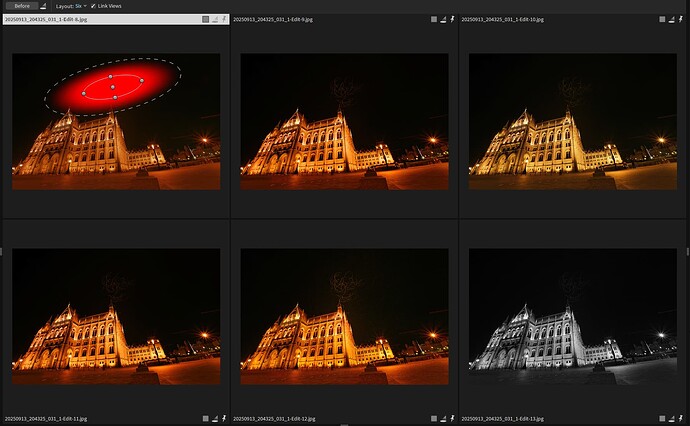Click the center handle of the red radial mask

coord(113,88)
